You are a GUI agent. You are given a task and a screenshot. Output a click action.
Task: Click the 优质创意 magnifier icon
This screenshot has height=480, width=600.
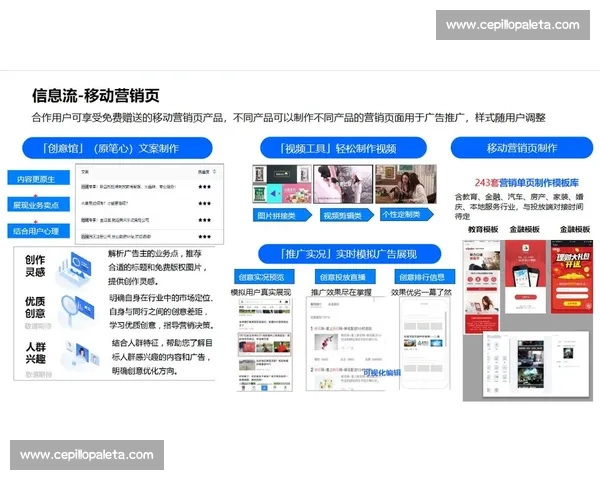coord(76,311)
